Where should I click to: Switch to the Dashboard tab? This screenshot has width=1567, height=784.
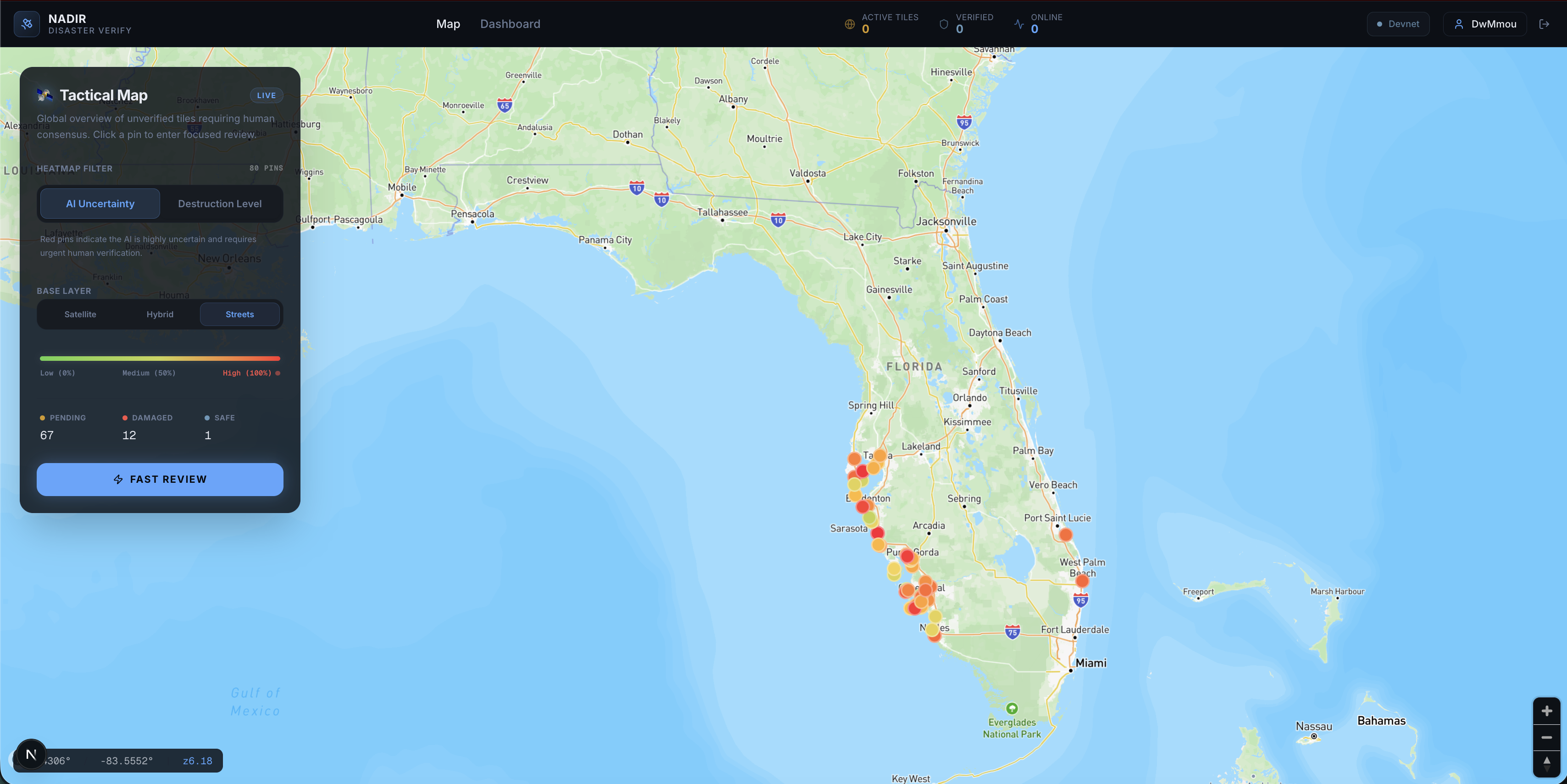pyautogui.click(x=510, y=24)
